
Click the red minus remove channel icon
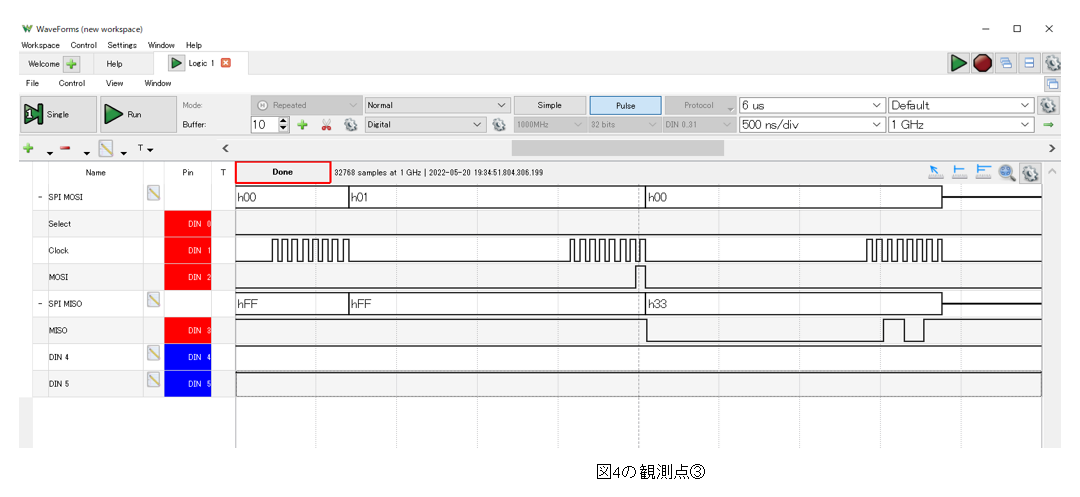click(64, 149)
